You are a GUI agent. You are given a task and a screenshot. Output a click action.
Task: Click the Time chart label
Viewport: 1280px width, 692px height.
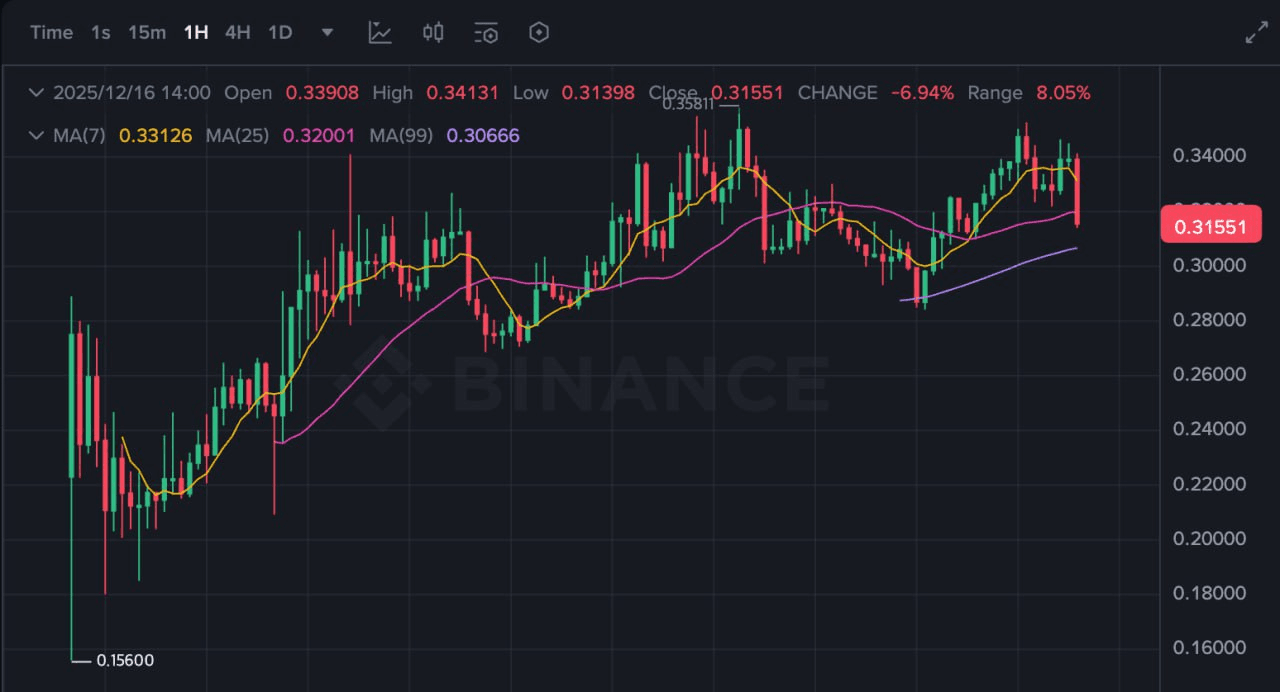pos(51,32)
